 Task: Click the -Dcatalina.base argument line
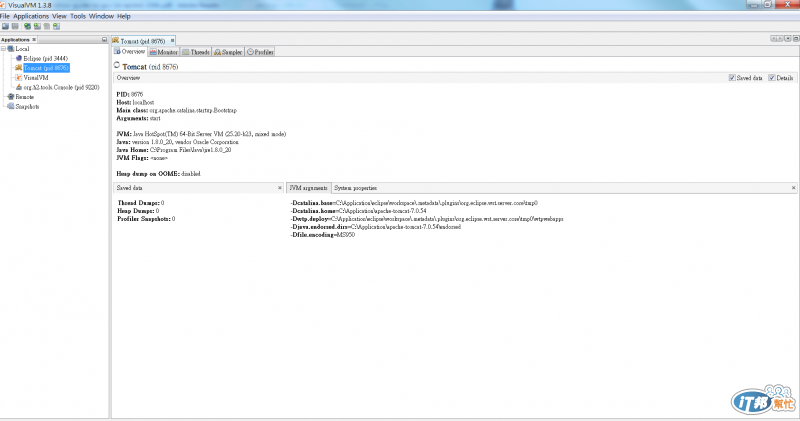click(414, 203)
